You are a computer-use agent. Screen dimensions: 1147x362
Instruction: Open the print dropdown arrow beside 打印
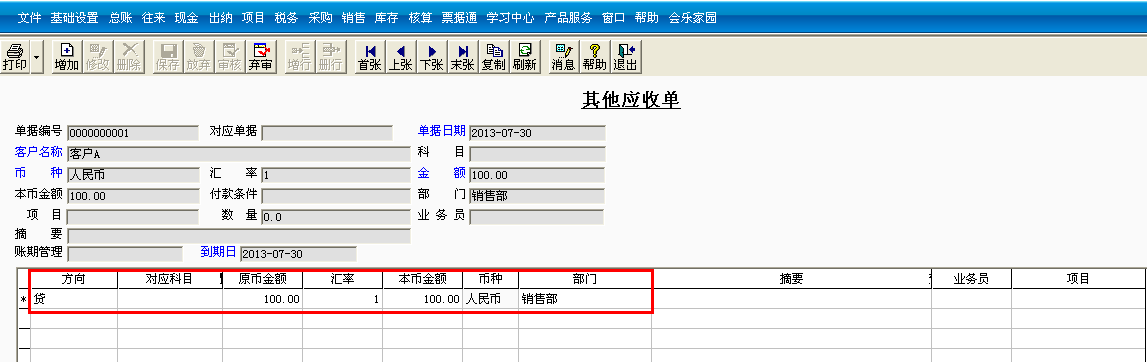(x=37, y=56)
